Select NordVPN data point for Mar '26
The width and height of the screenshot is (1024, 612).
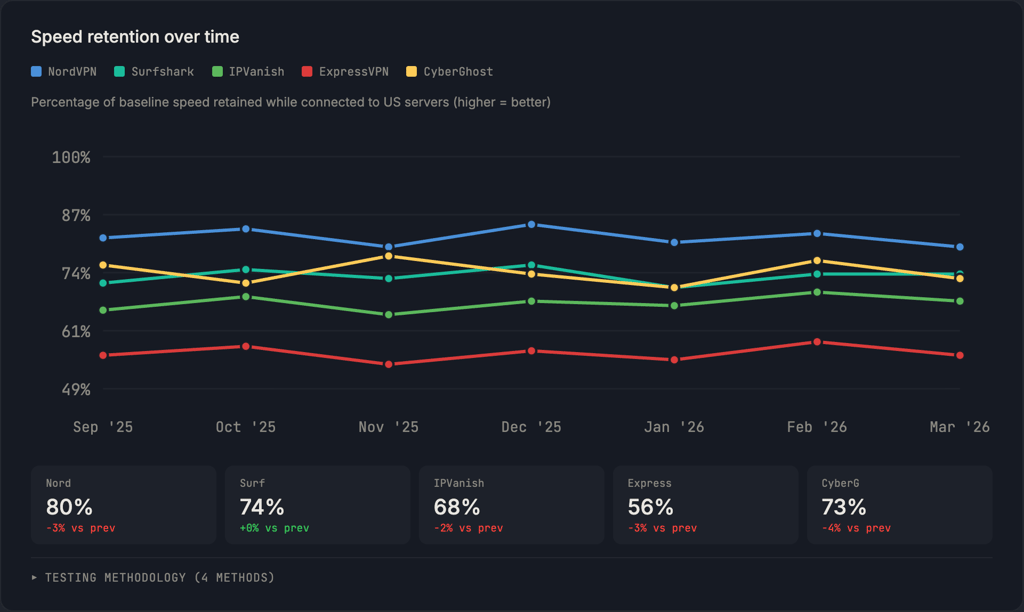959,247
